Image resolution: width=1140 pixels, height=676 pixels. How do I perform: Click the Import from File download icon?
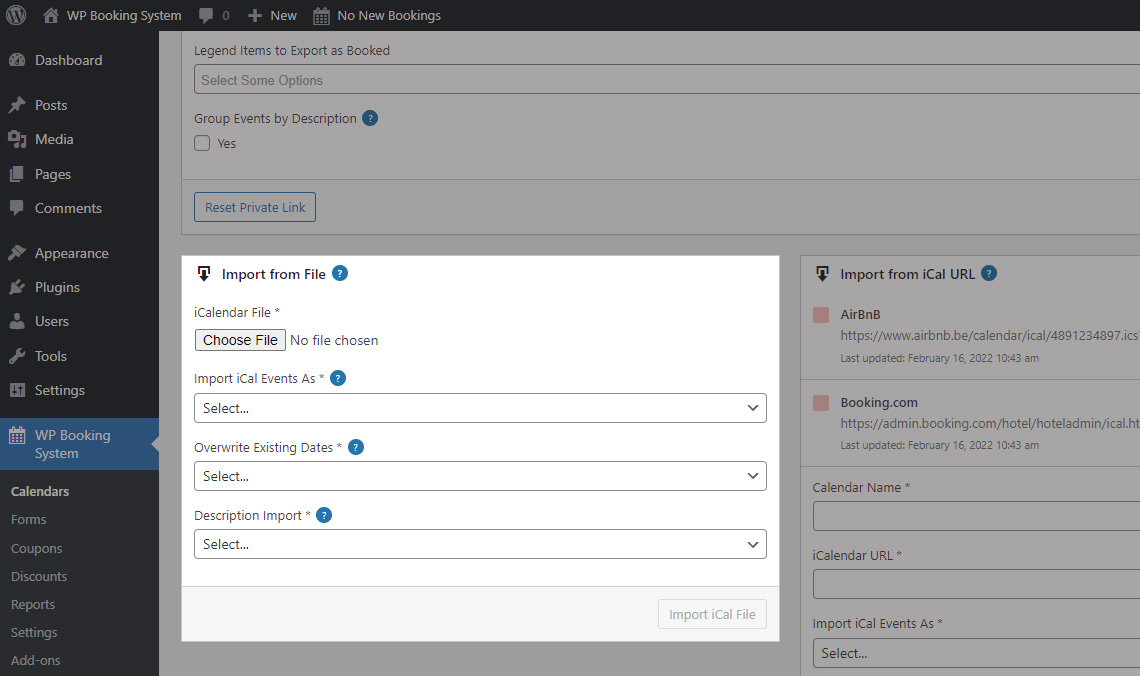[204, 274]
